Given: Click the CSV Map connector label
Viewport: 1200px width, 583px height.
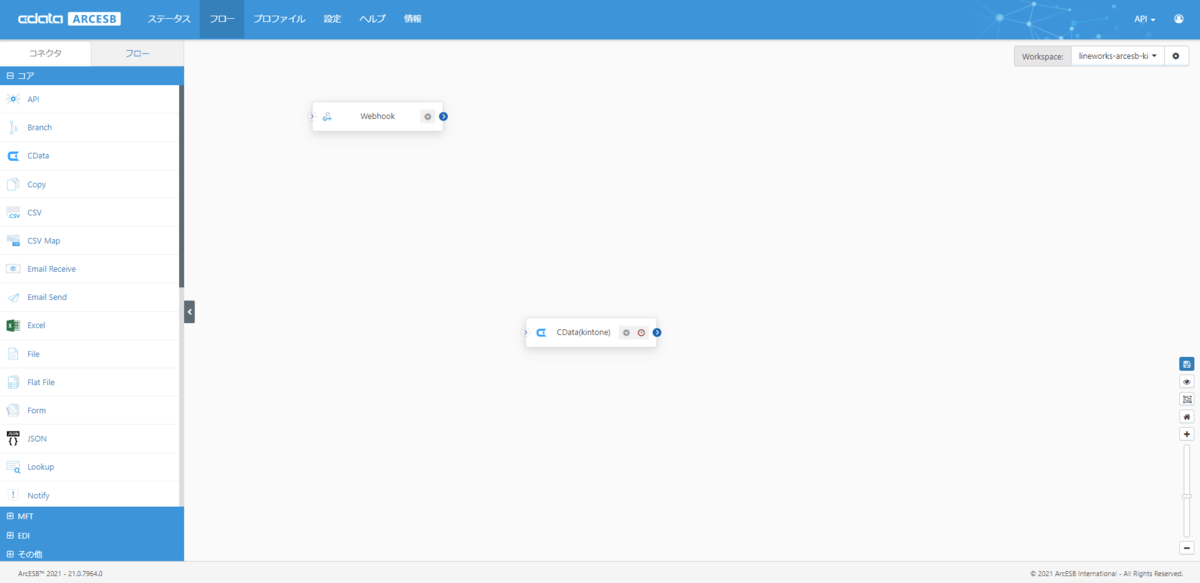Looking at the screenshot, I should (x=44, y=241).
